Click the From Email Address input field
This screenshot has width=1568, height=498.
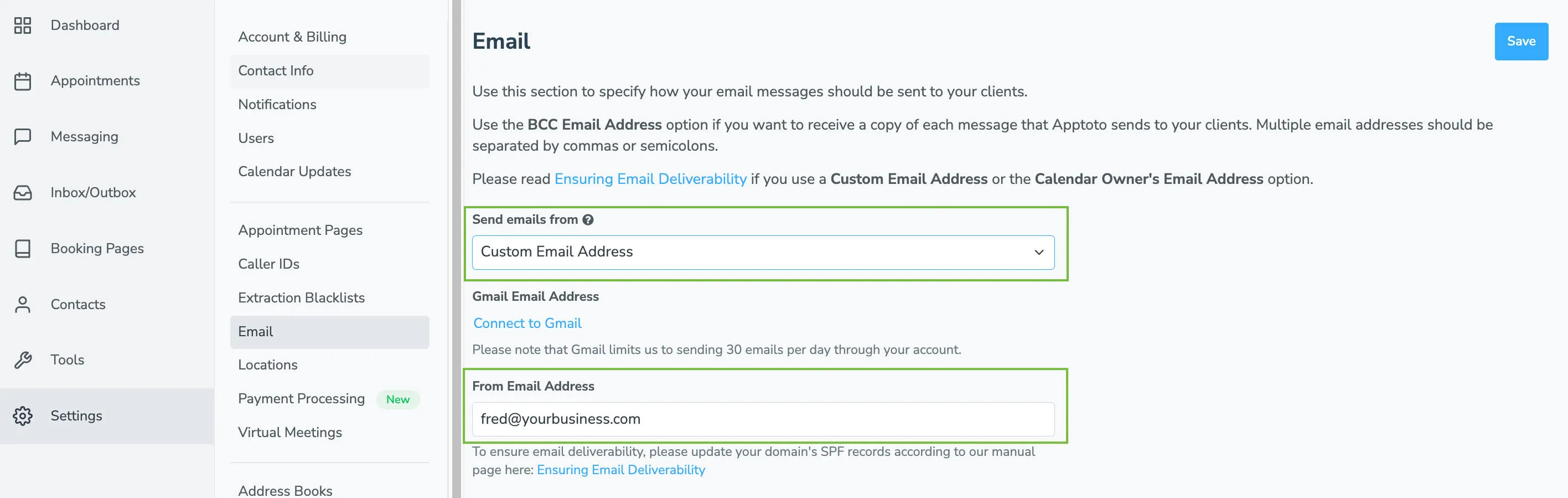coord(763,419)
